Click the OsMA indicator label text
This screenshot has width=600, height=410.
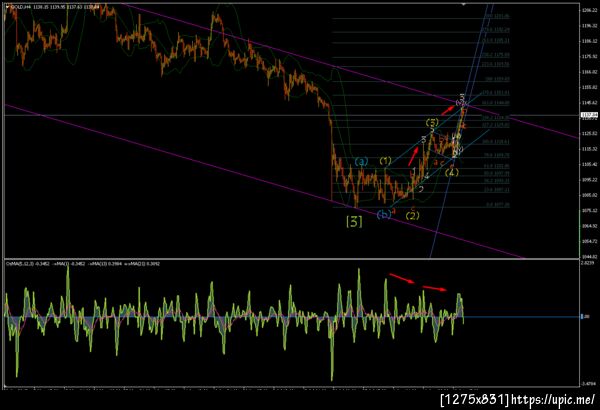83,264
